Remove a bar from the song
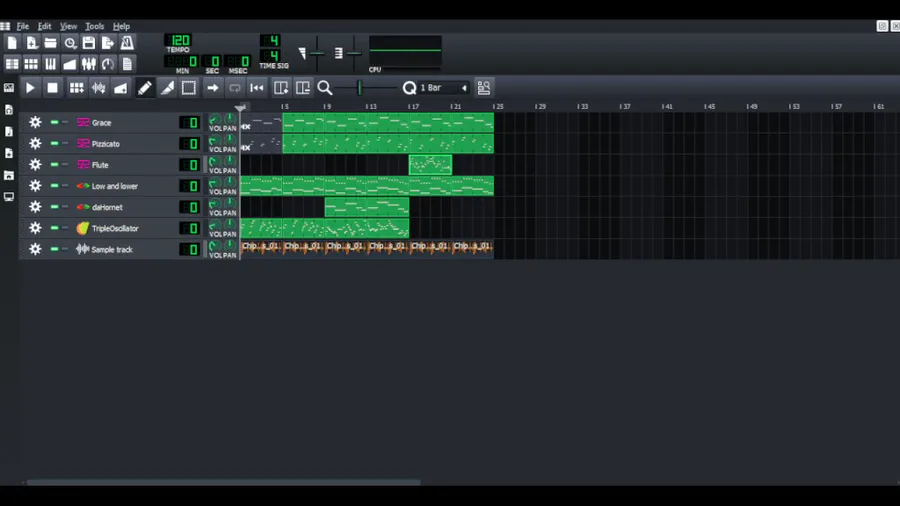Image resolution: width=900 pixels, height=506 pixels. 302,88
